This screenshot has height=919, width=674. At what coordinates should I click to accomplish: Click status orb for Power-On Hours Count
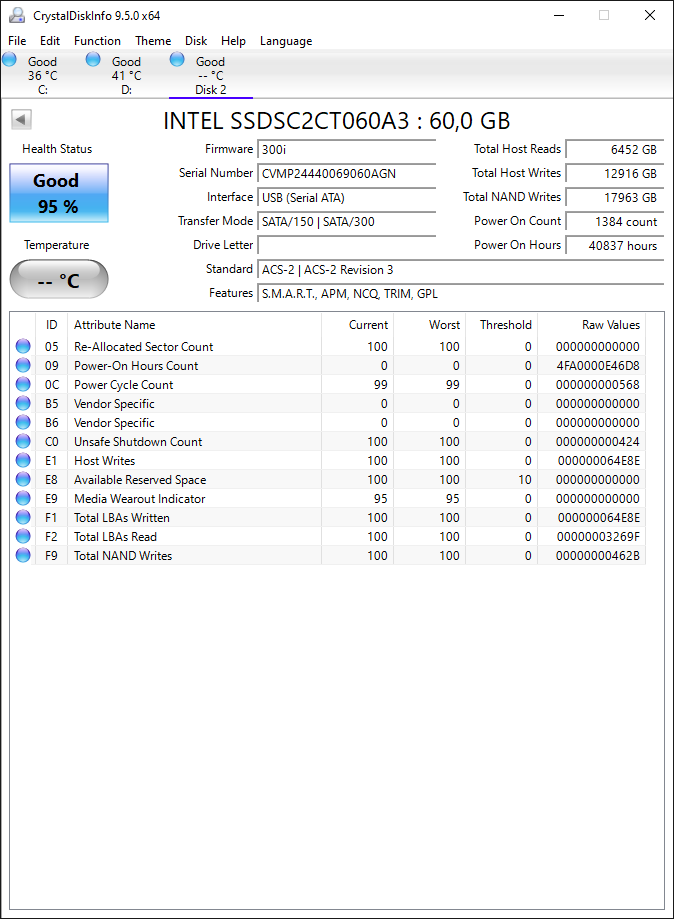coord(23,365)
